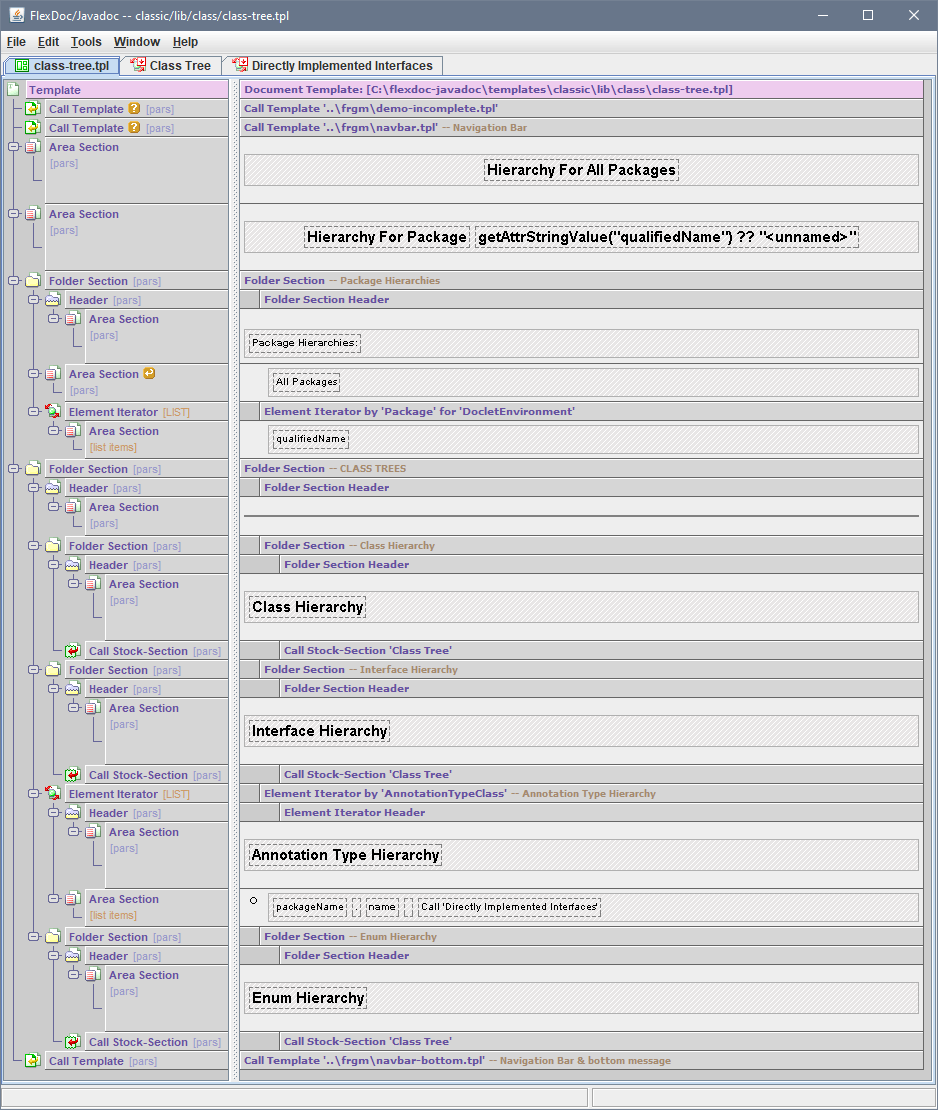The image size is (938, 1110).
Task: Click the 'qualifiedName' field in the Package iterator
Action: 310,439
